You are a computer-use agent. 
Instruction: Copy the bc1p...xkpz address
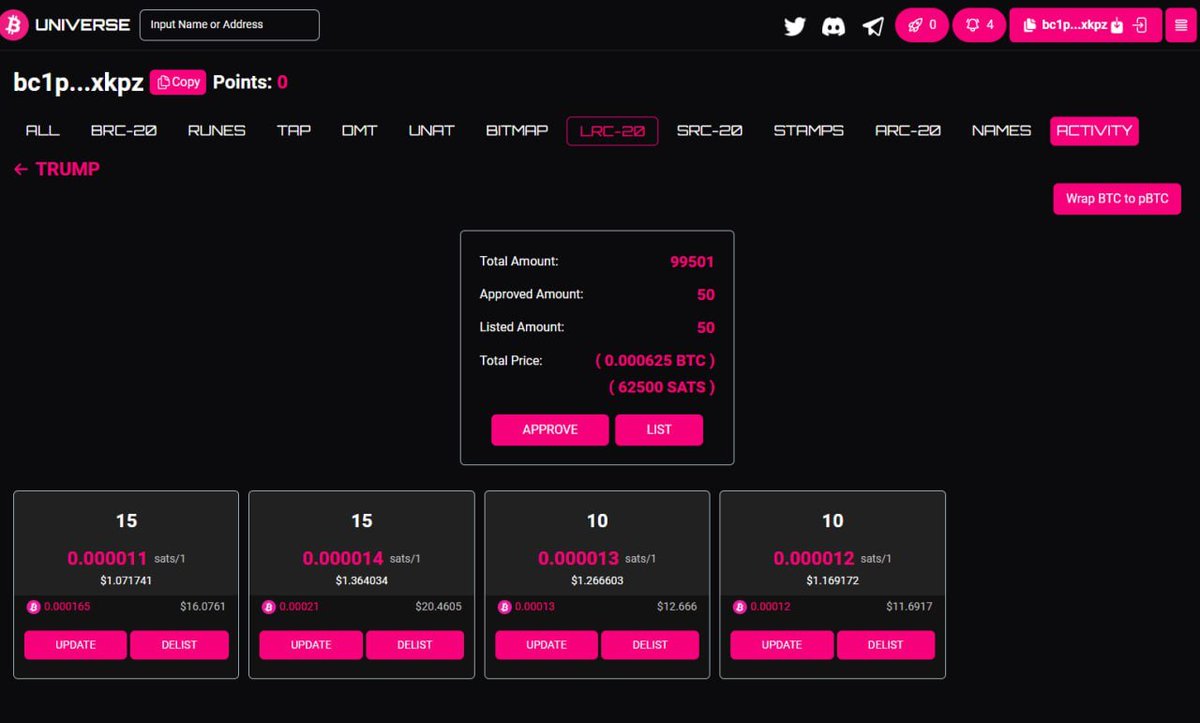pos(178,82)
